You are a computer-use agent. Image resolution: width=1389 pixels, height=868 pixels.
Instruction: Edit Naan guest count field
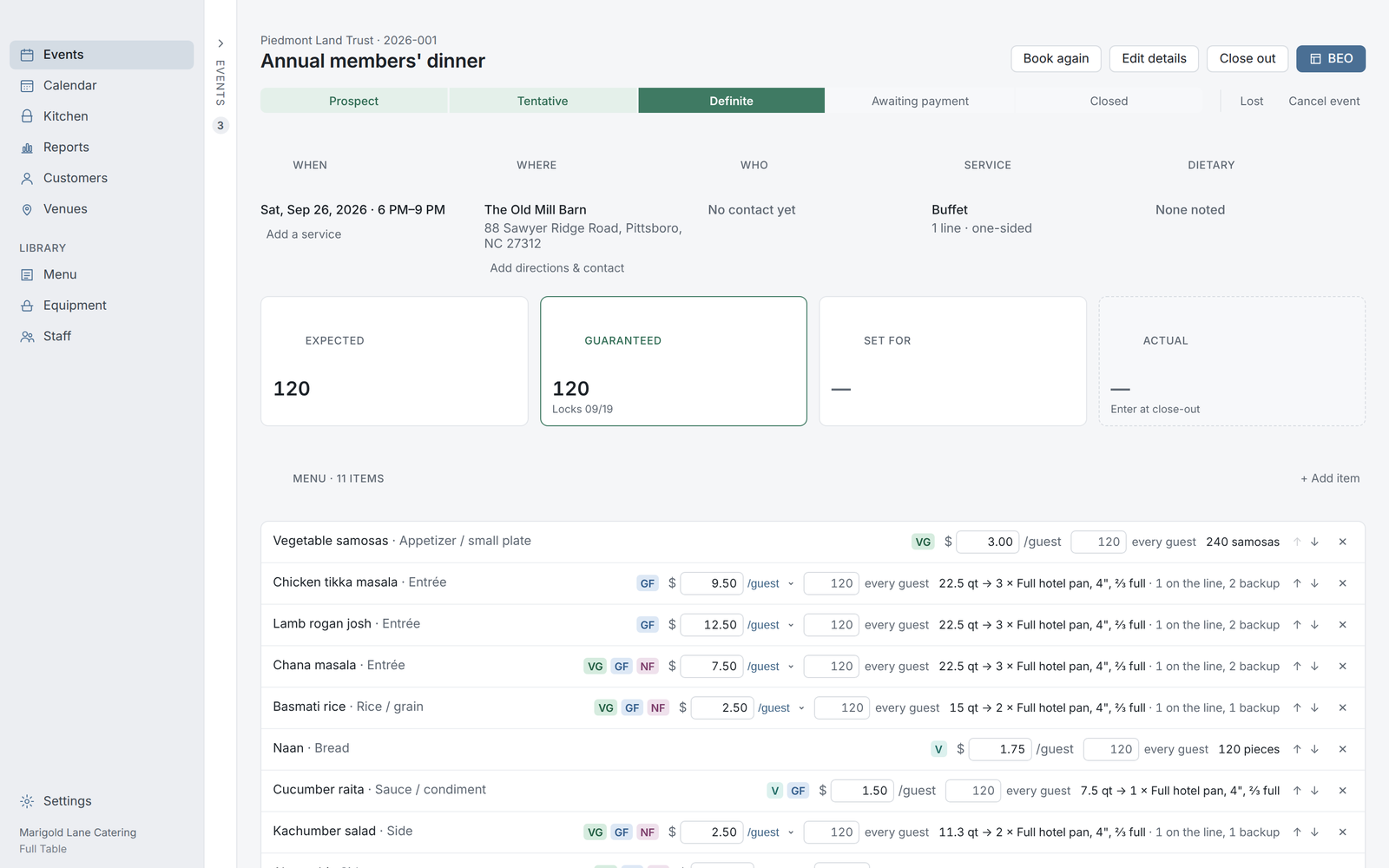coord(1111,749)
